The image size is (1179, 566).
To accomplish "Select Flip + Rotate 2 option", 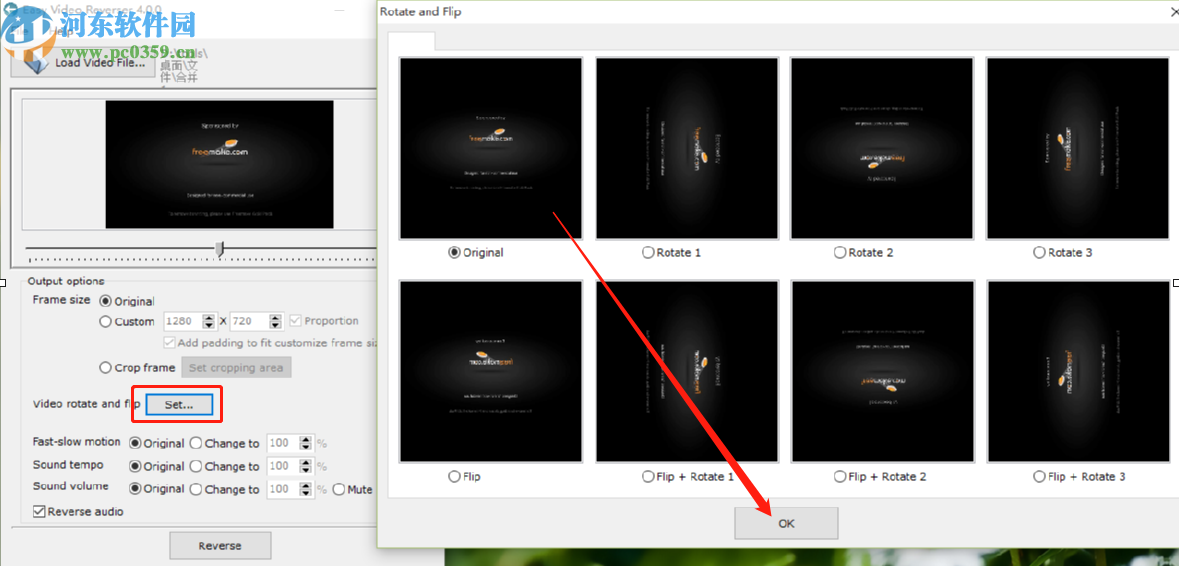I will click(x=880, y=477).
